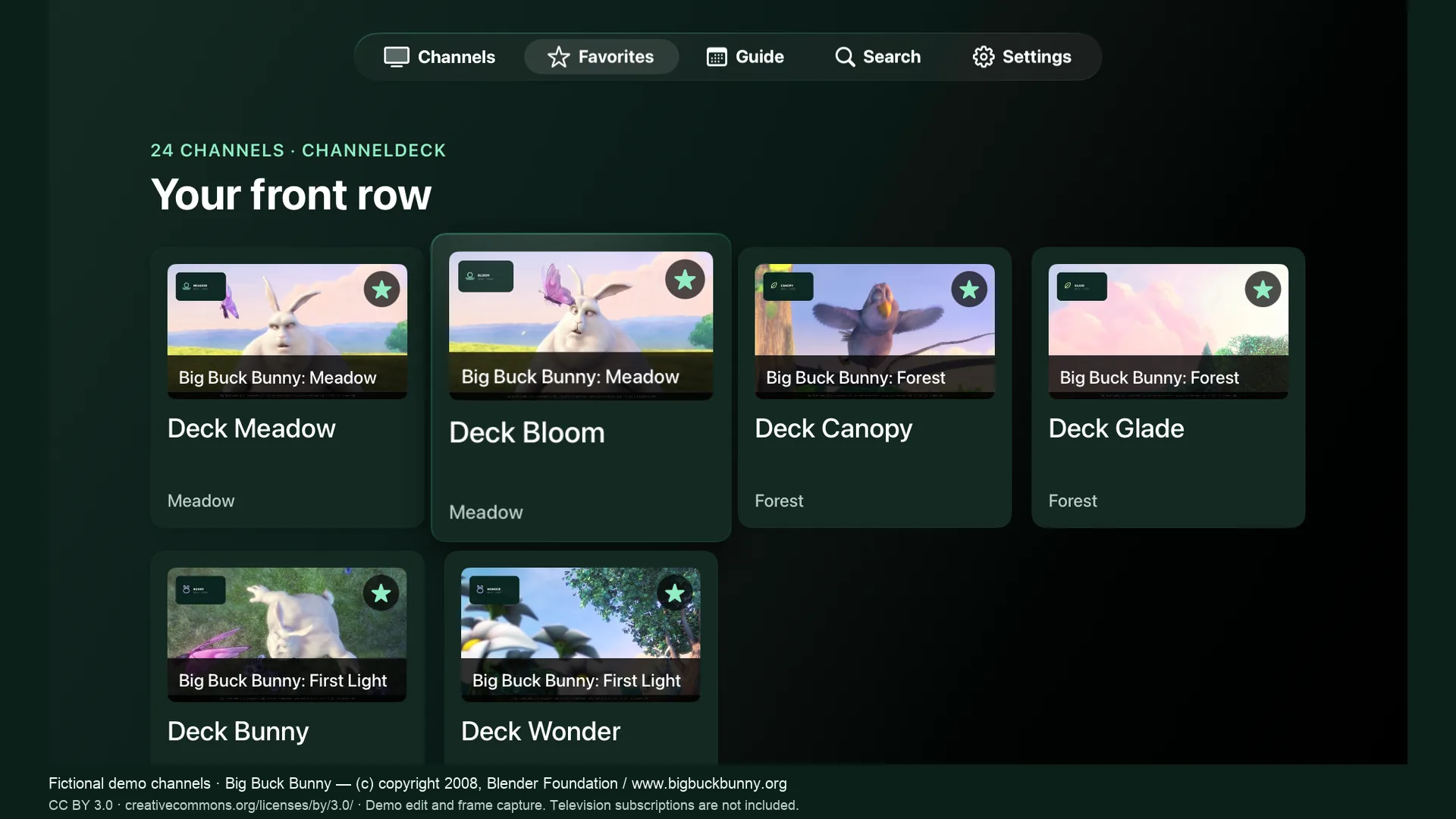Click the Glade logo badge on thumbnail
The height and width of the screenshot is (819, 1456).
point(1081,287)
